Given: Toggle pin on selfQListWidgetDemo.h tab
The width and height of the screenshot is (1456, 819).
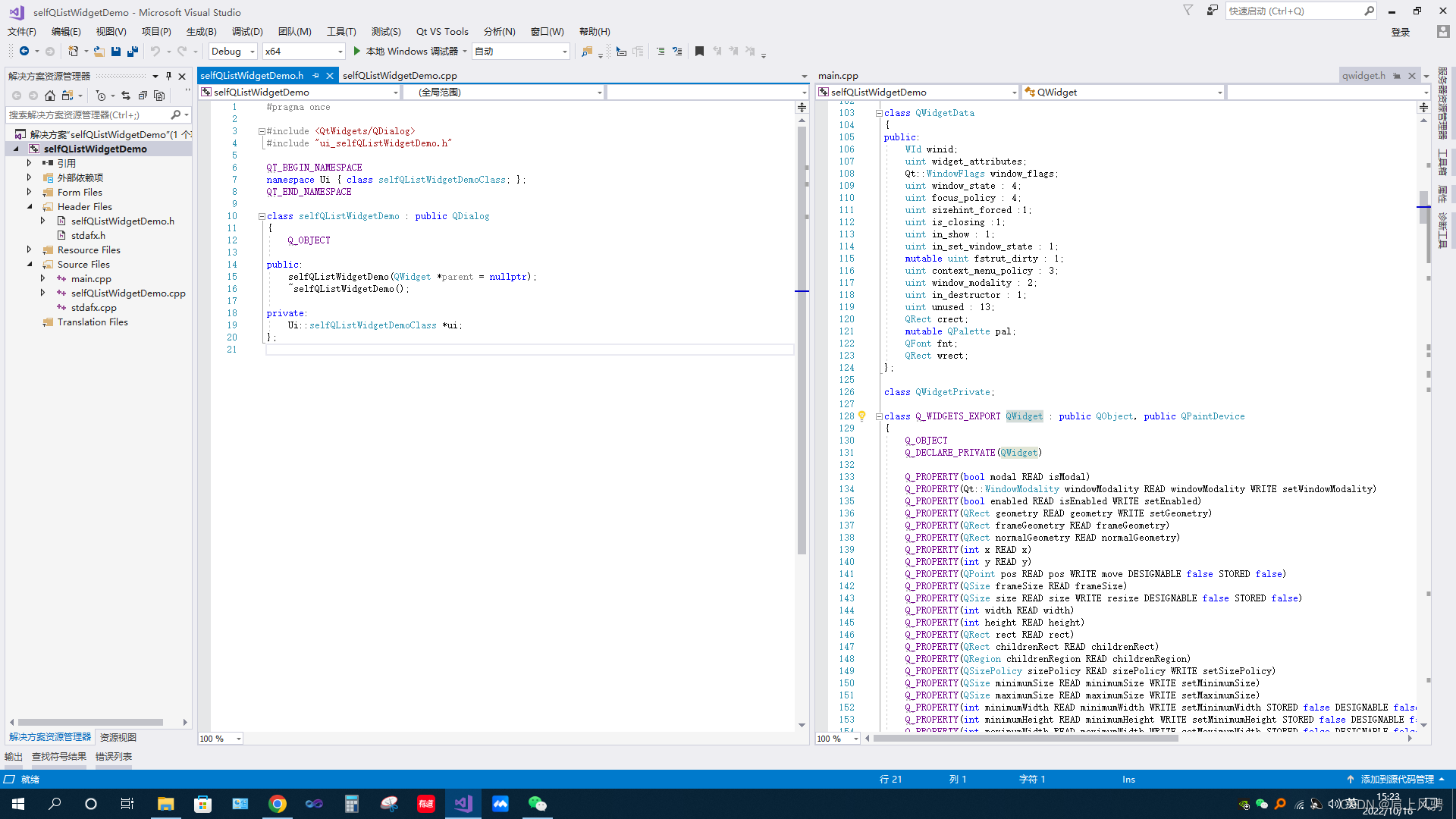Looking at the screenshot, I should coord(316,75).
